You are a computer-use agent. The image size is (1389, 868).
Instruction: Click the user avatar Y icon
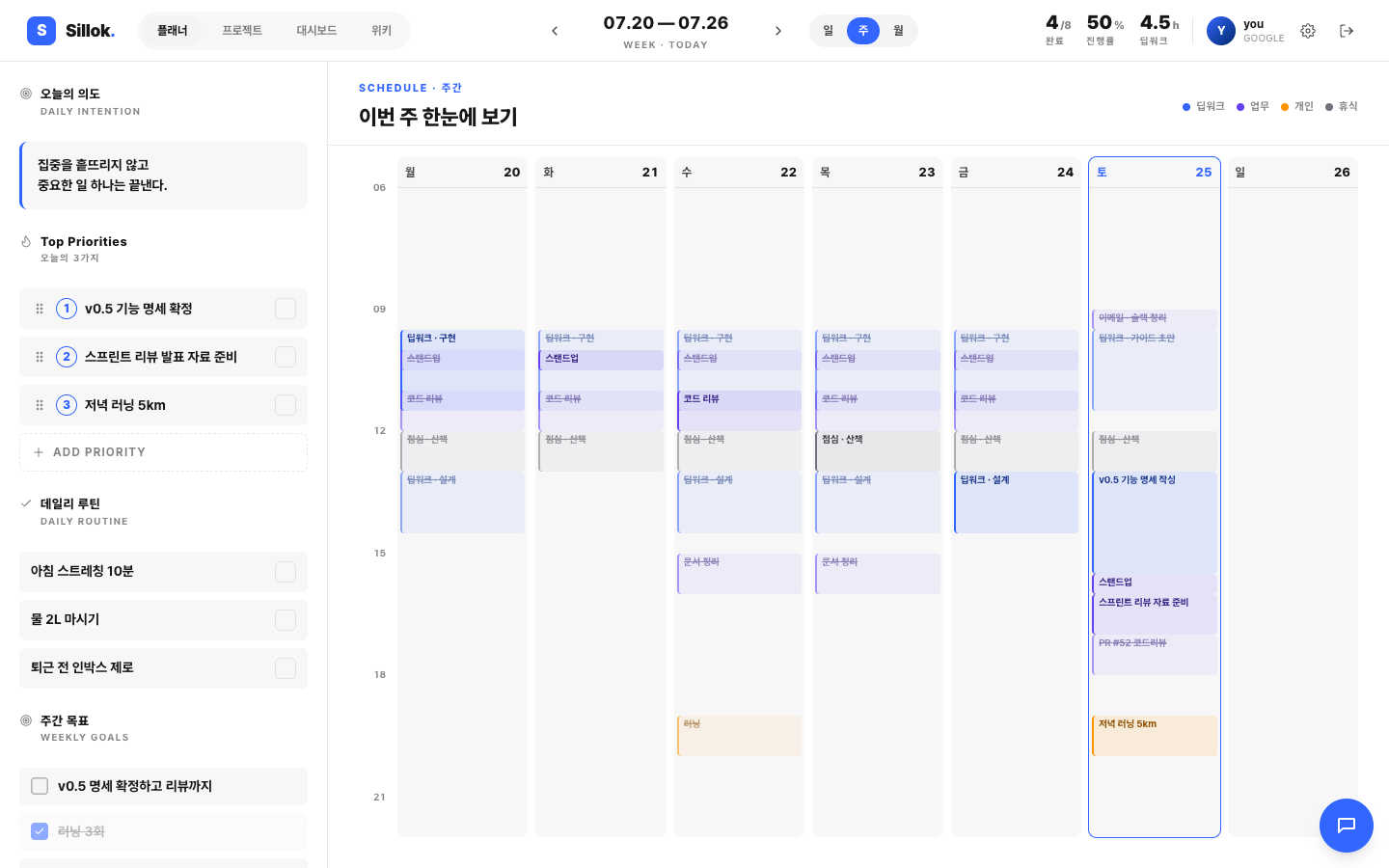pos(1221,31)
